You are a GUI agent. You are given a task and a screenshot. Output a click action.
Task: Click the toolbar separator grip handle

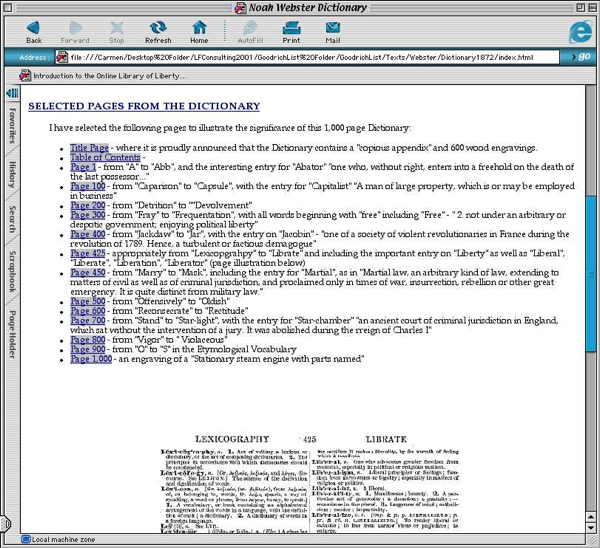click(225, 31)
